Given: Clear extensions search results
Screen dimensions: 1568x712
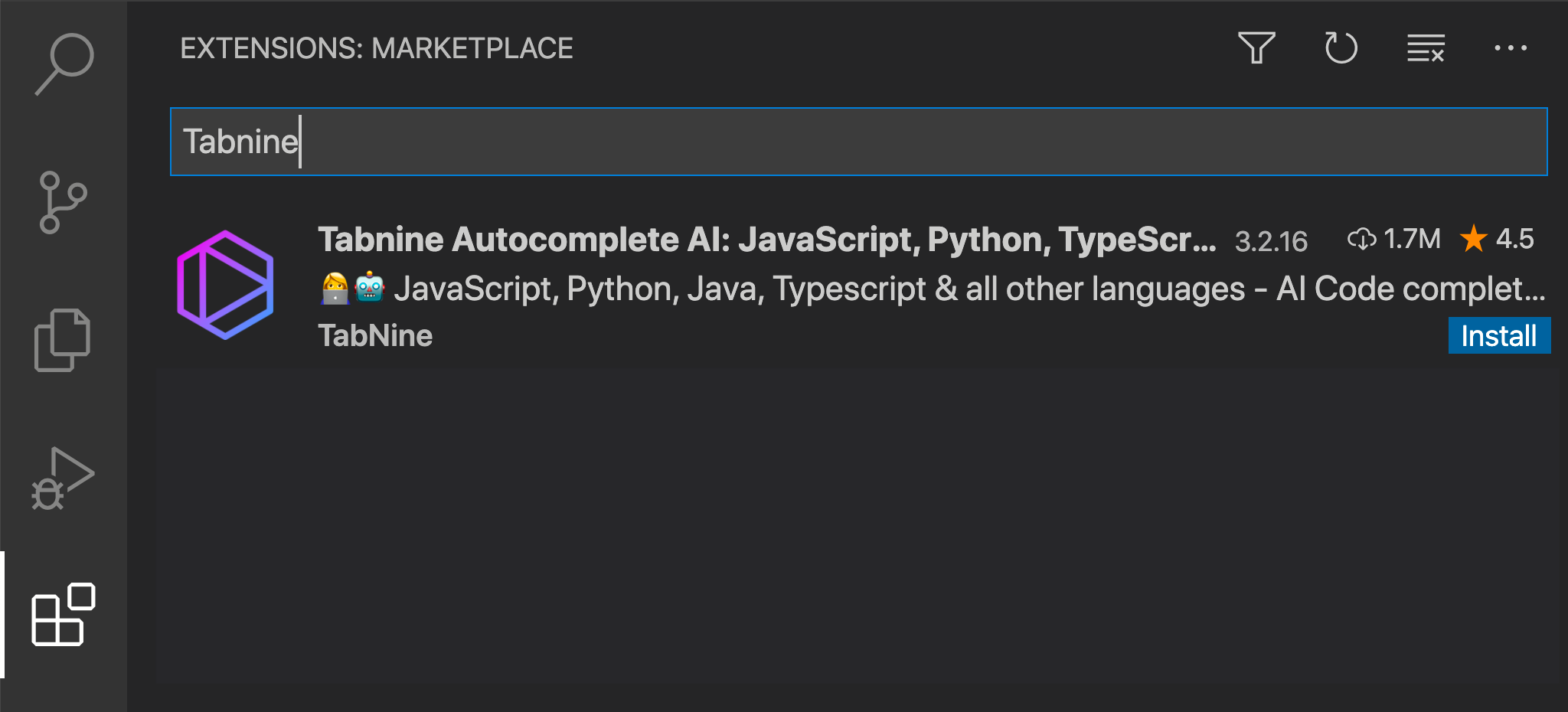Looking at the screenshot, I should [1425, 48].
